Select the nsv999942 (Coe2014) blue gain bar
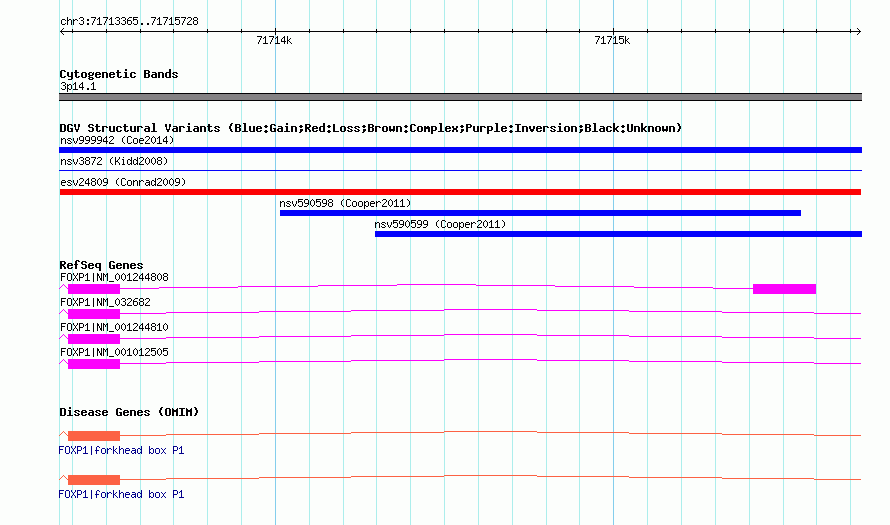Screen dimensions: 890x525 460,150
